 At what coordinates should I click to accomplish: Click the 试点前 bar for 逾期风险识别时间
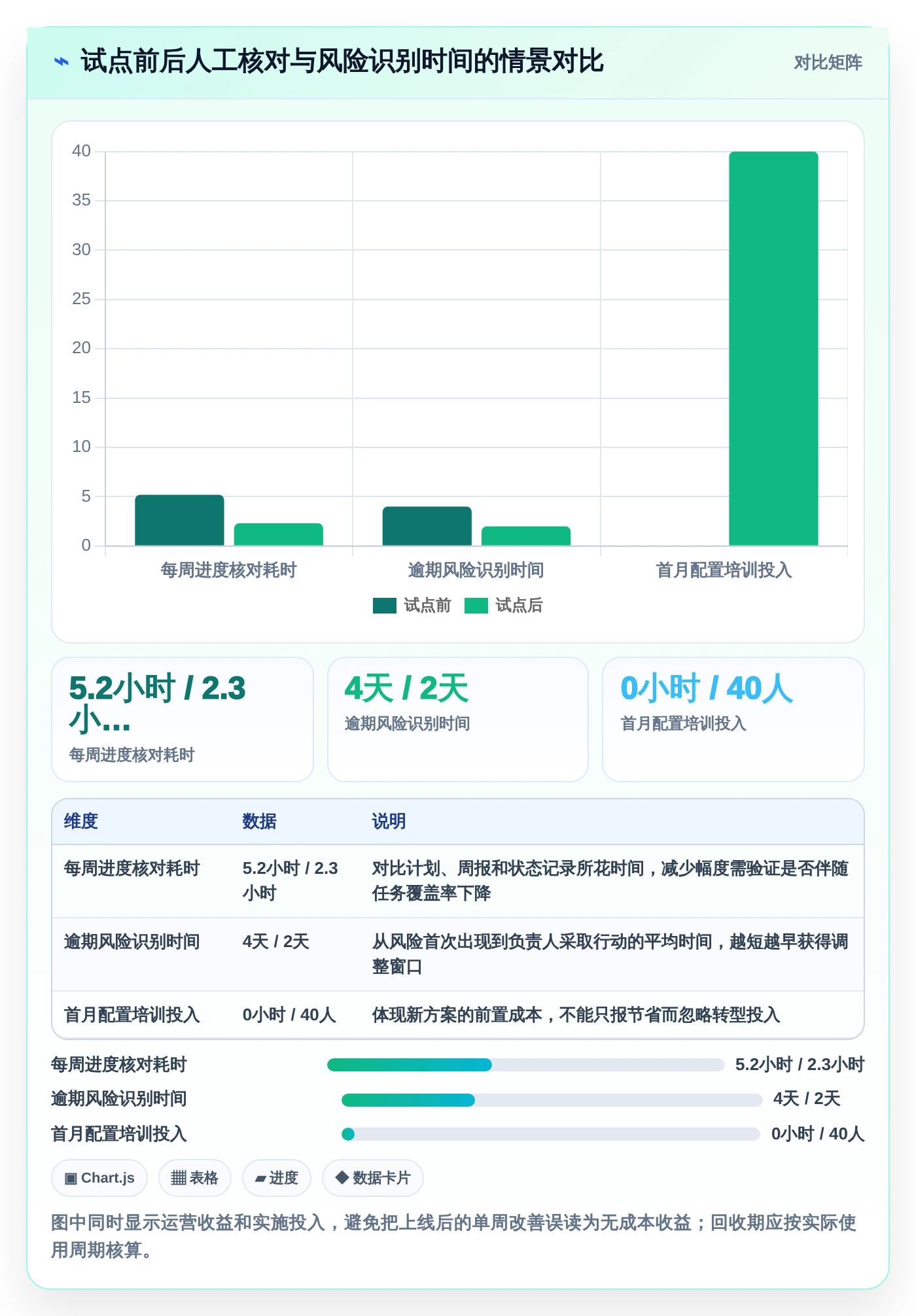(x=427, y=526)
